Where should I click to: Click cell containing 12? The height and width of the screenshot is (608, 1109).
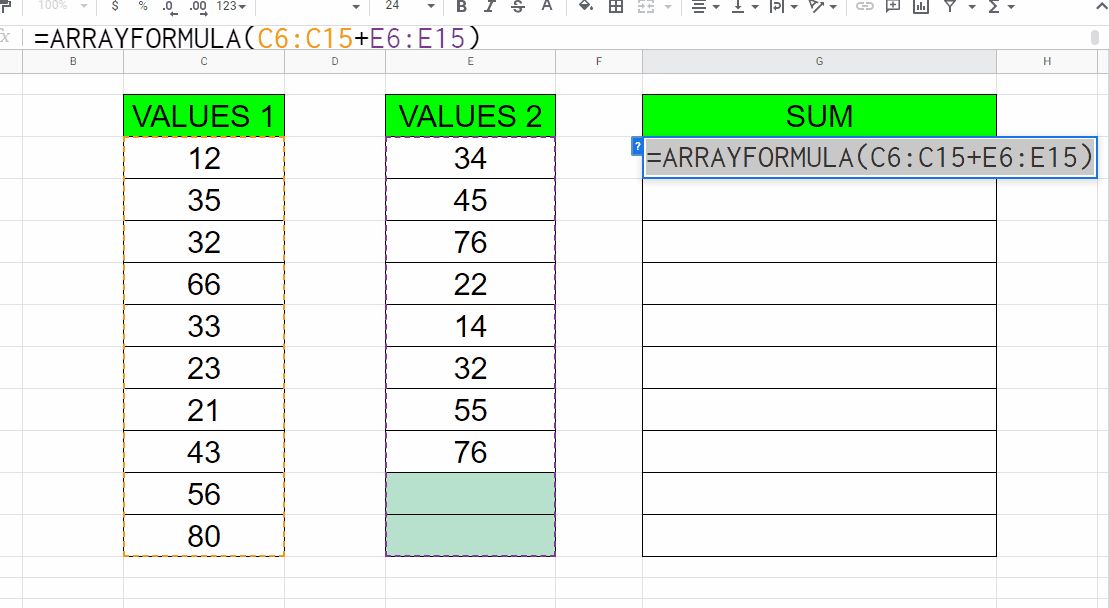(x=204, y=158)
